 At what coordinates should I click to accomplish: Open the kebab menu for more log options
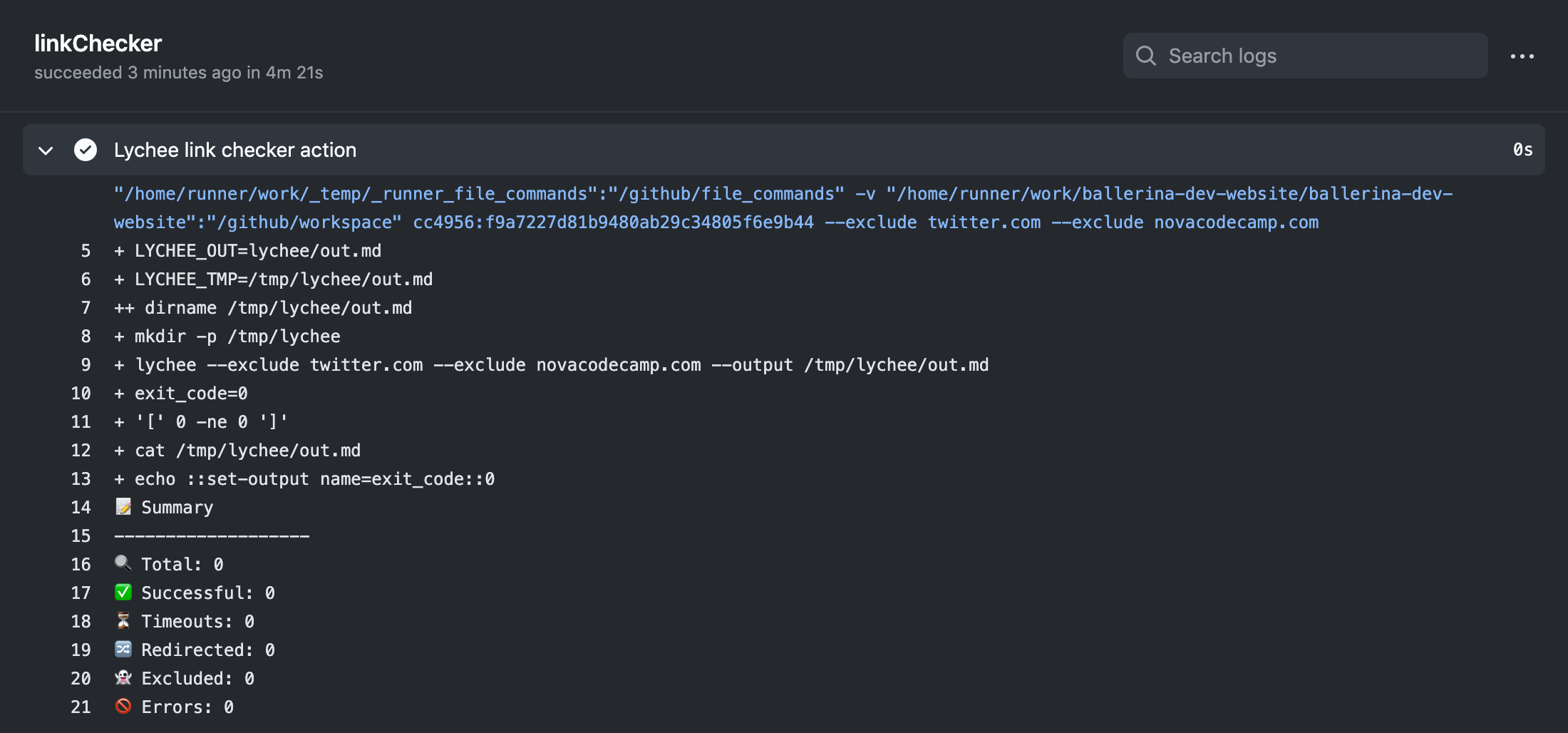point(1522,56)
